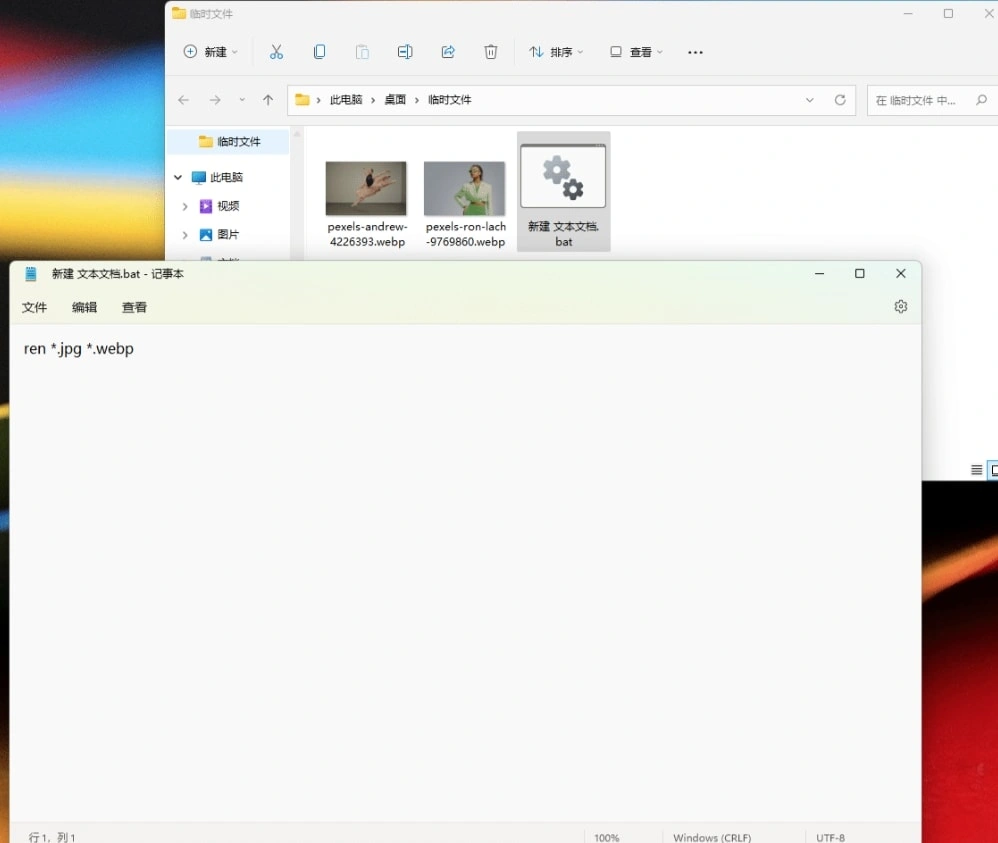Open the See more (…) toolbar menu
This screenshot has height=843, width=998.
[x=696, y=52]
